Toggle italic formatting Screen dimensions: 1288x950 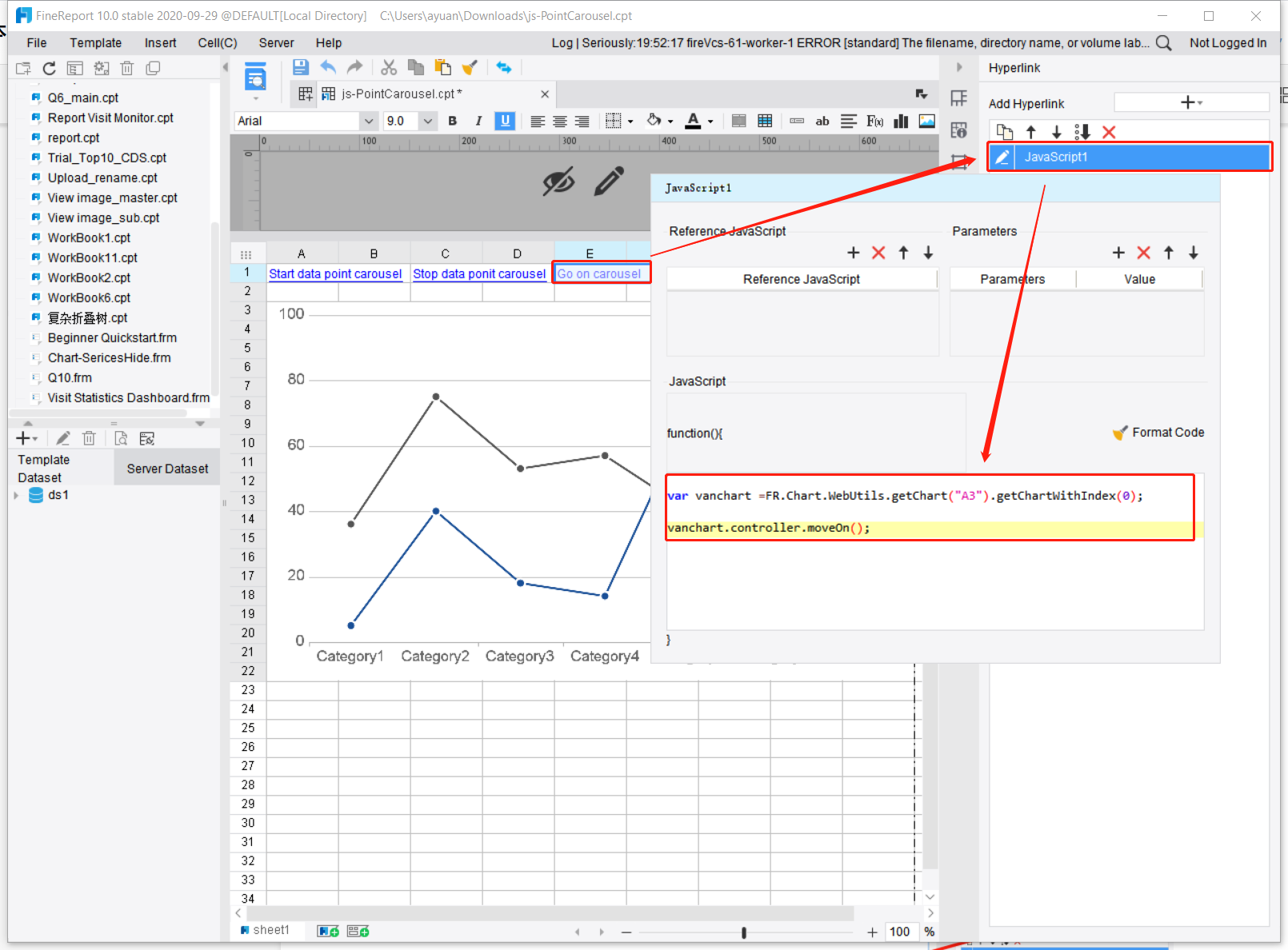pyautogui.click(x=478, y=121)
